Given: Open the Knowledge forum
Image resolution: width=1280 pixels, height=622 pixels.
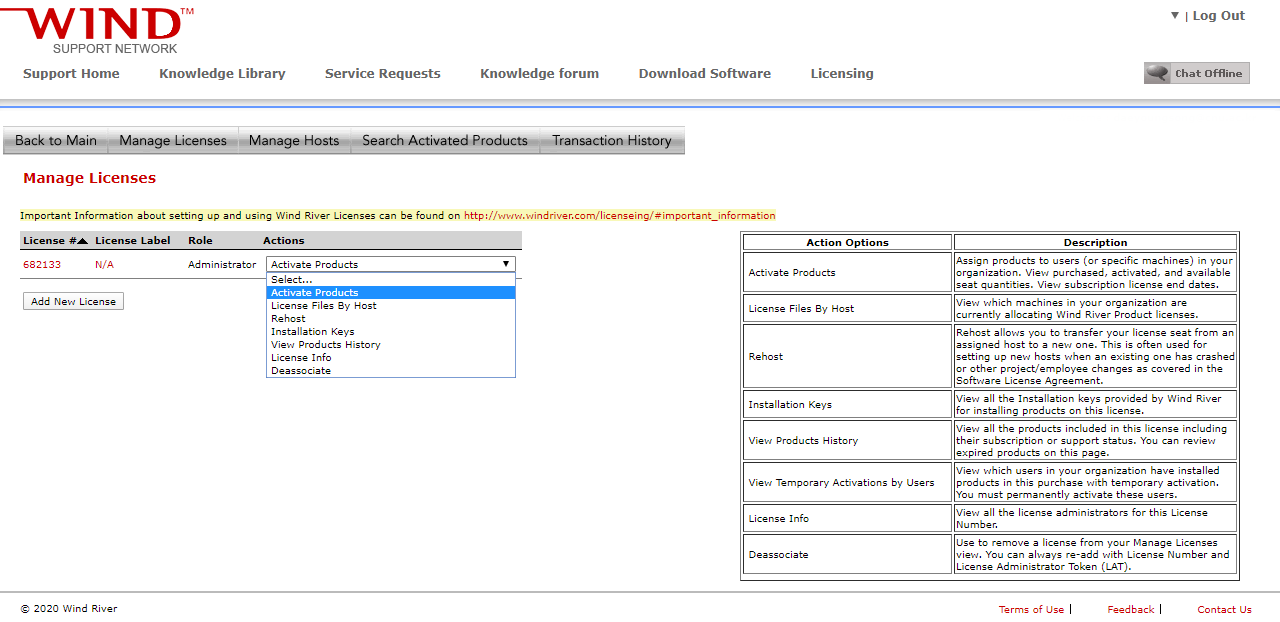Looking at the screenshot, I should 539,73.
